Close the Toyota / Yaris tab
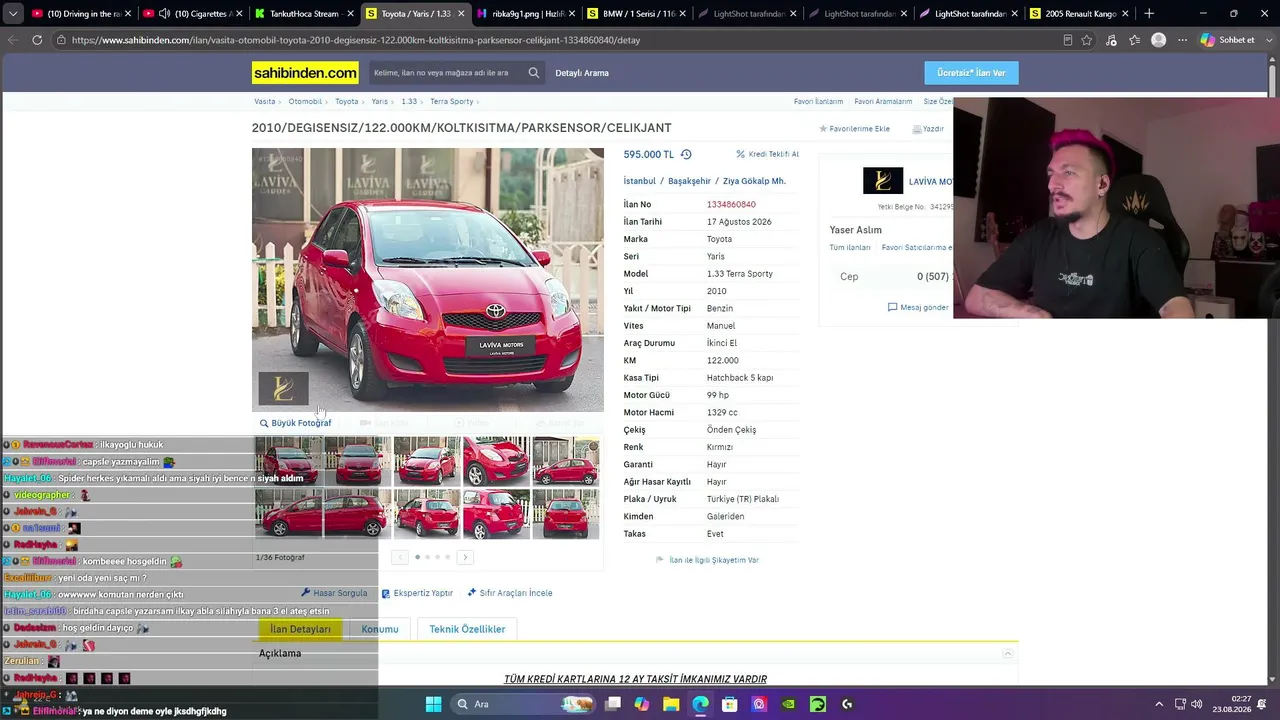1280x720 pixels. (460, 14)
